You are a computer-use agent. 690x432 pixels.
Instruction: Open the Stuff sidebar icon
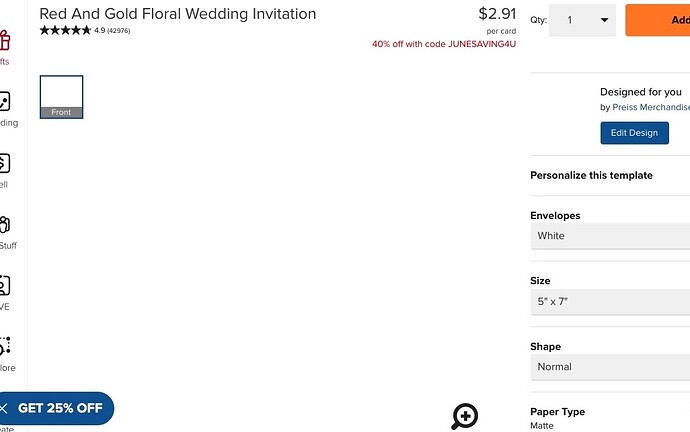[x=4, y=224]
